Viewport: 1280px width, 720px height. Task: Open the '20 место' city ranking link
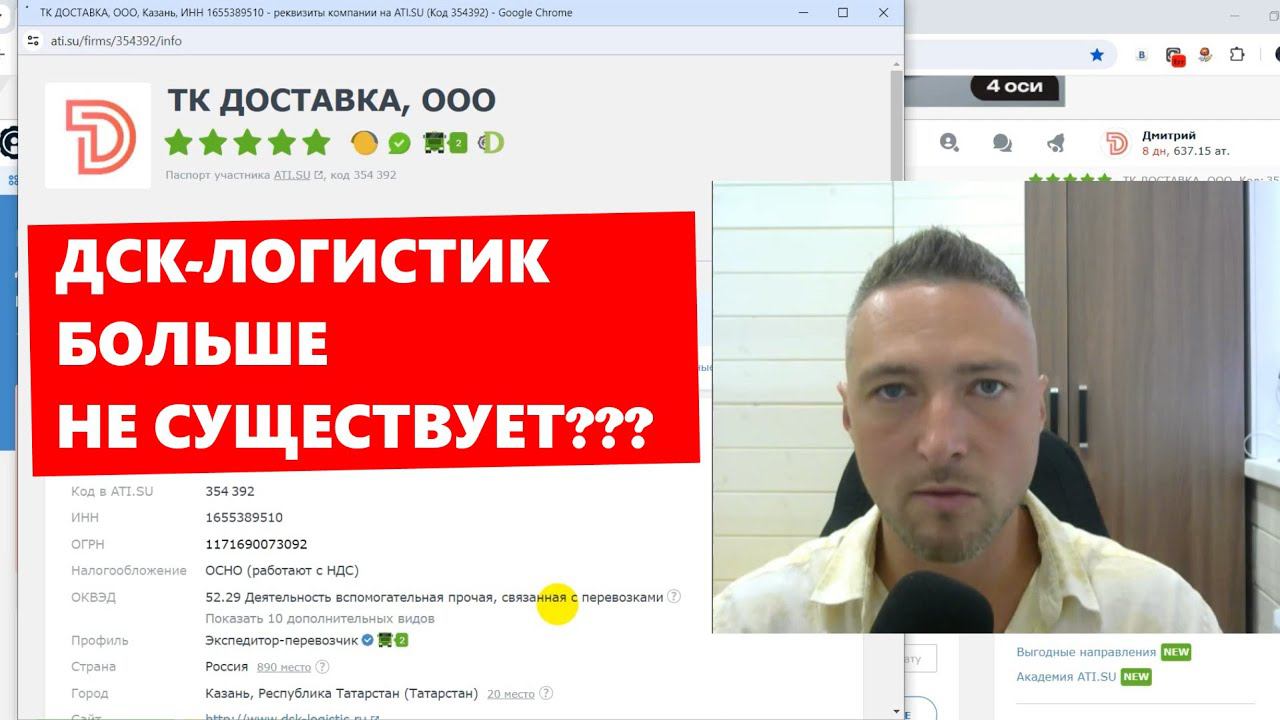coord(511,693)
